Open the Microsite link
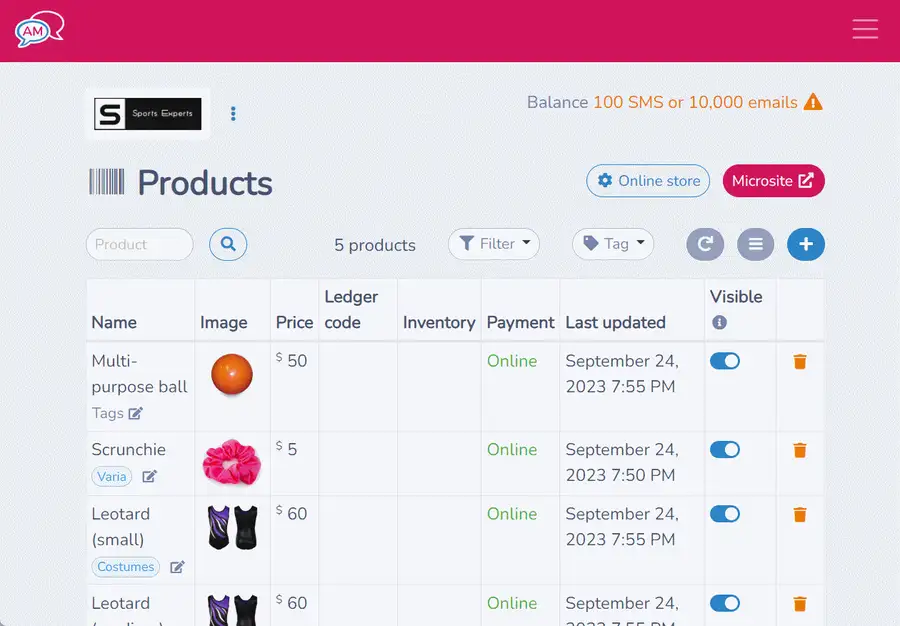Screen dimensions: 900x626 coord(774,181)
